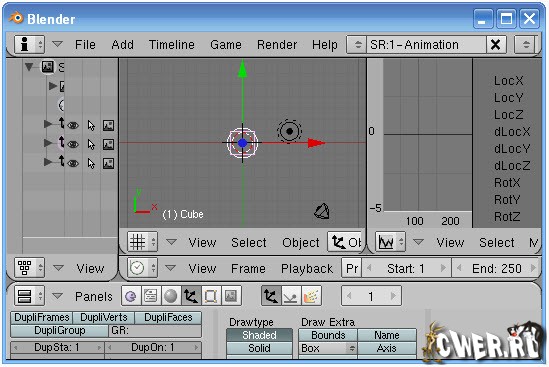Select the Solid drawtype button
The image size is (549, 367).
259,348
